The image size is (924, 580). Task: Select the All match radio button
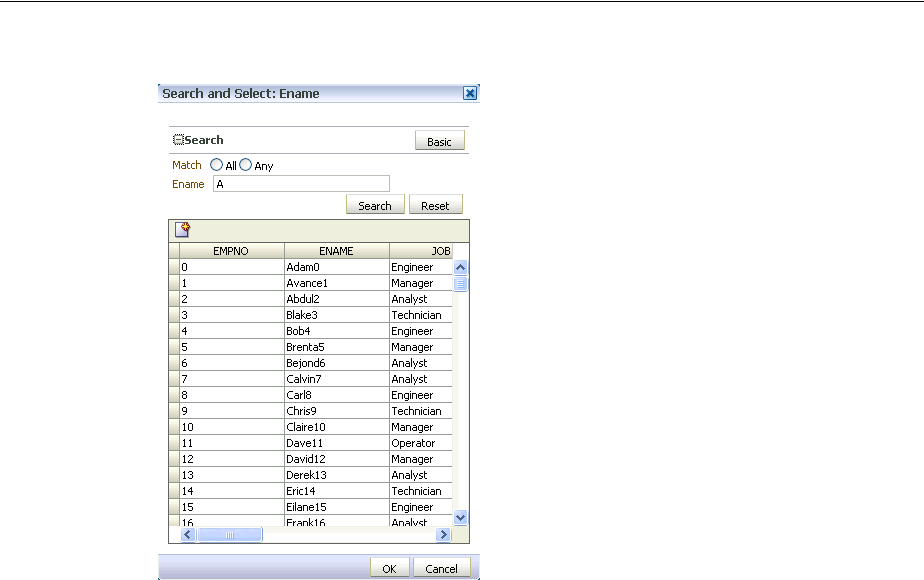pyautogui.click(x=216, y=165)
